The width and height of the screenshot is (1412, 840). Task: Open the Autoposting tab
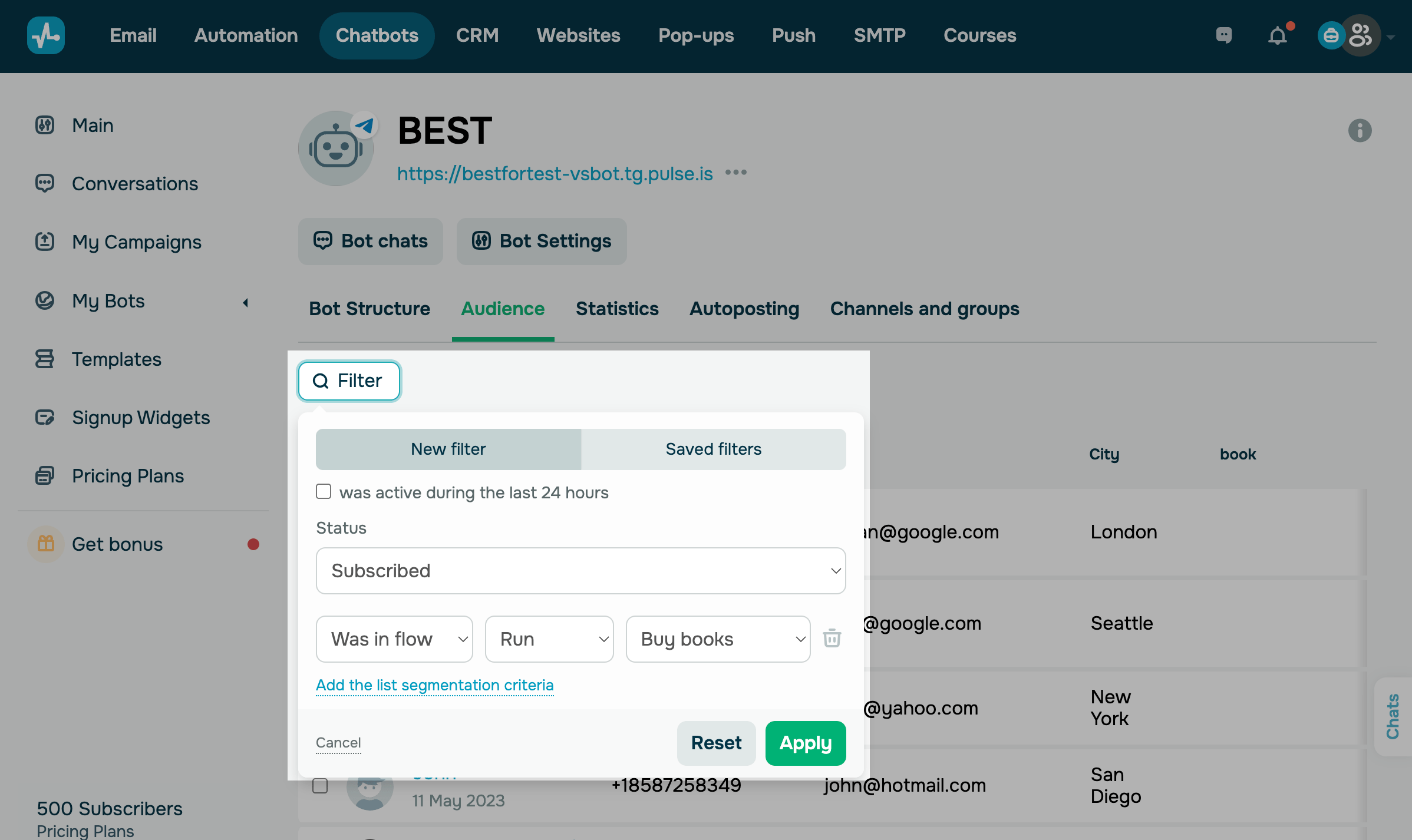tap(744, 309)
